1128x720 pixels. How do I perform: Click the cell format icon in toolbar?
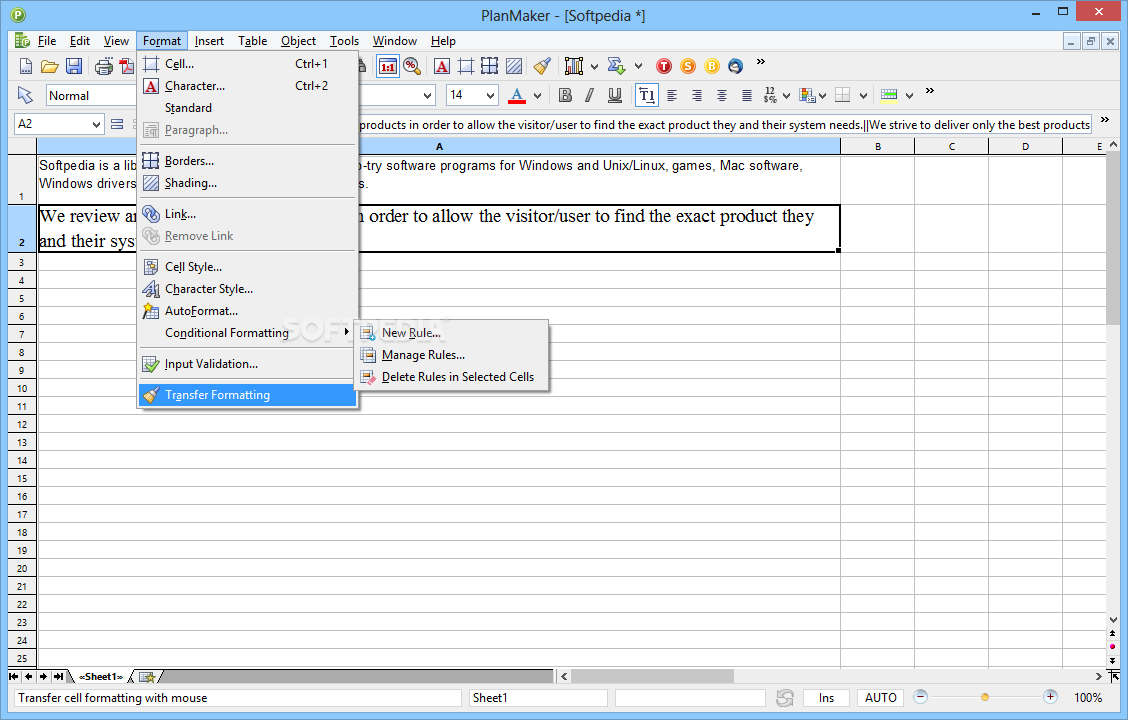(x=465, y=67)
